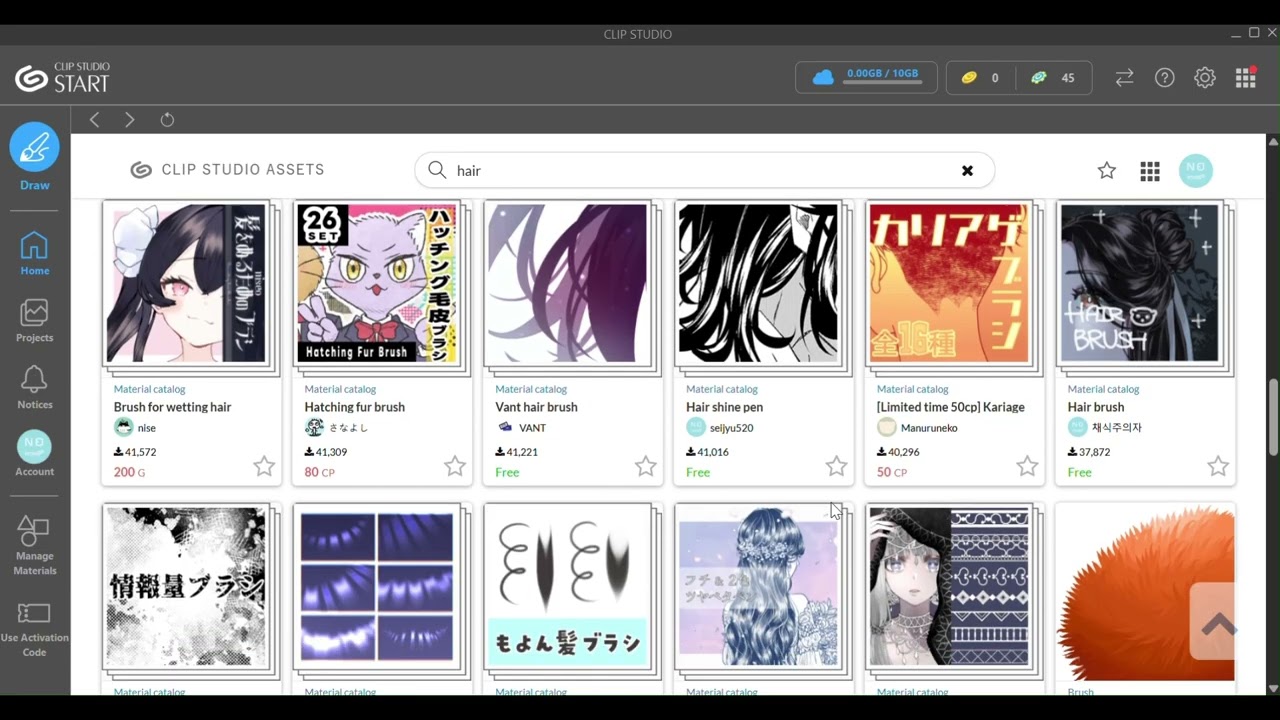
Task: Open author さなよし profile
Action: pyautogui.click(x=336, y=428)
